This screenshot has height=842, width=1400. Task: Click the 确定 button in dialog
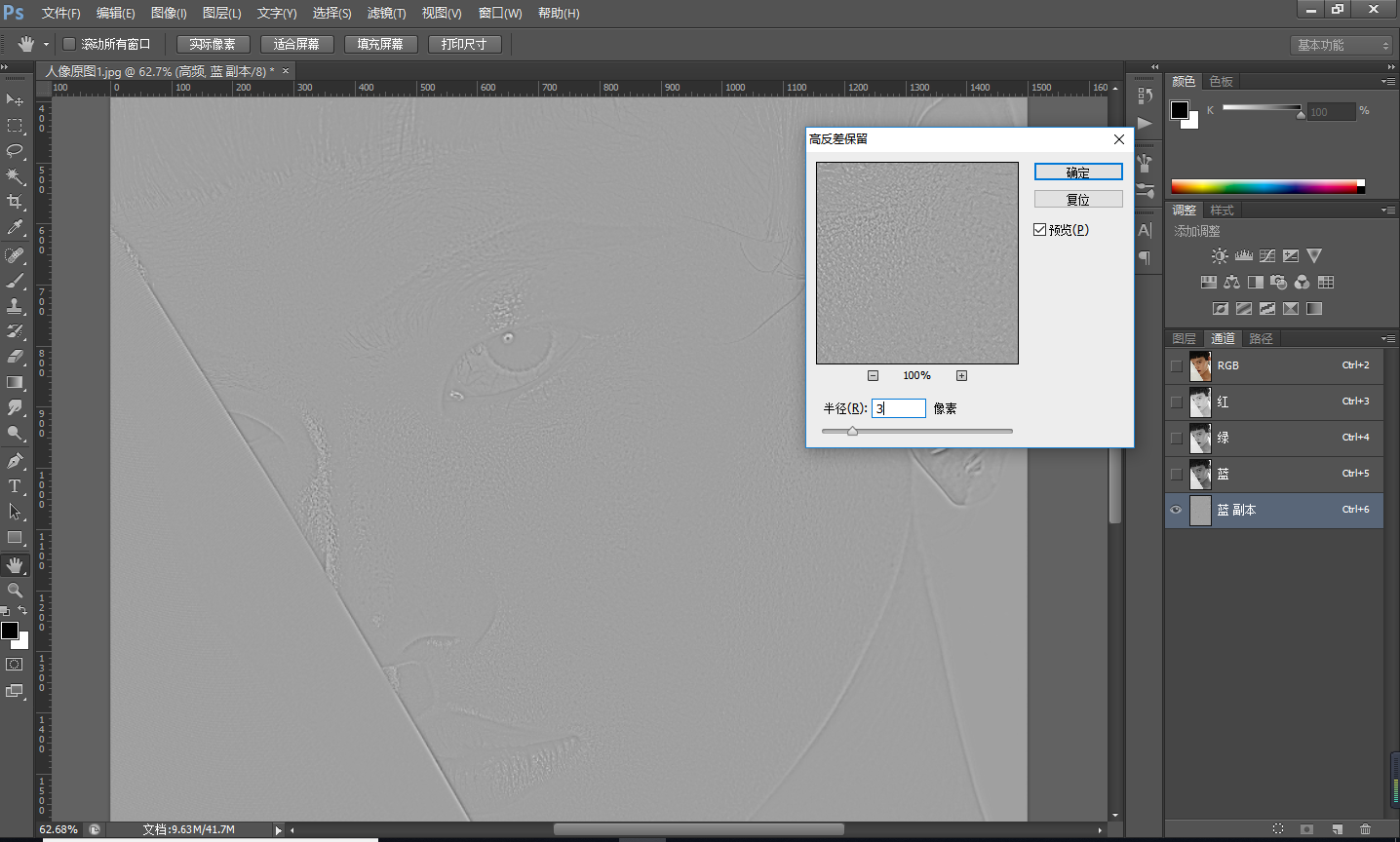coord(1077,172)
